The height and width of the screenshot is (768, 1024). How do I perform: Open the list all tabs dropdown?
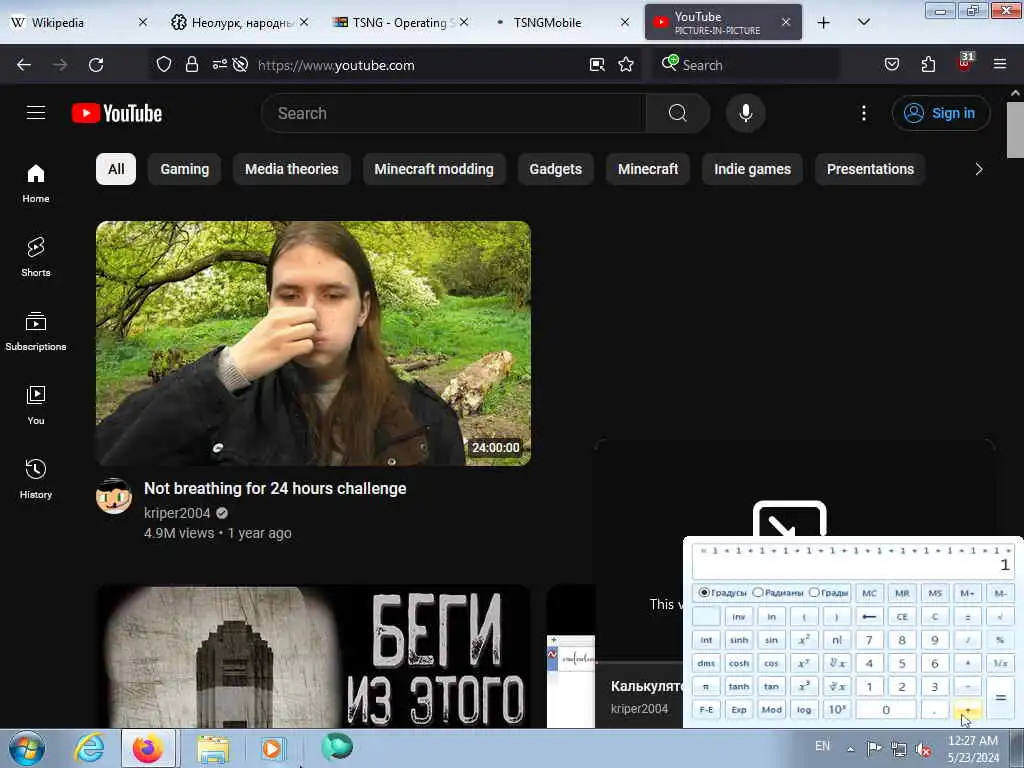[863, 23]
